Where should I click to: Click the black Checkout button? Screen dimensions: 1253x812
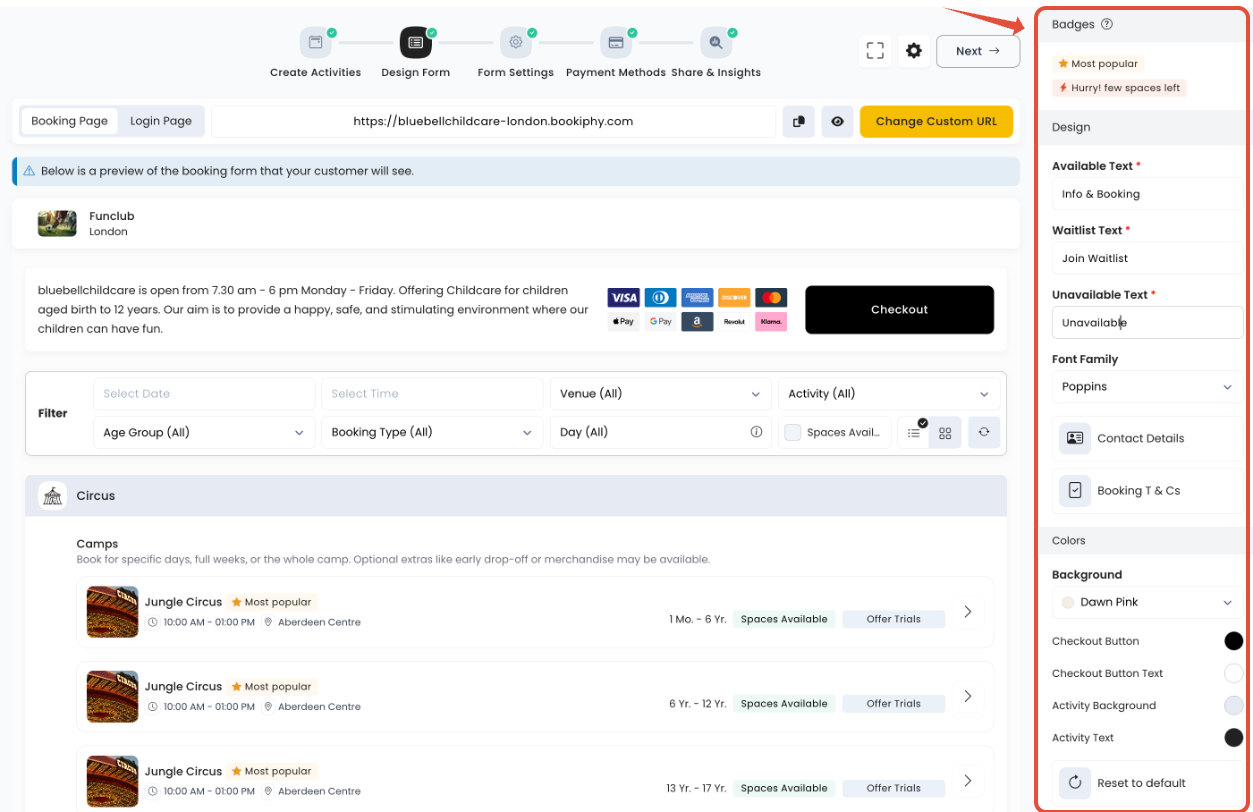tap(899, 310)
